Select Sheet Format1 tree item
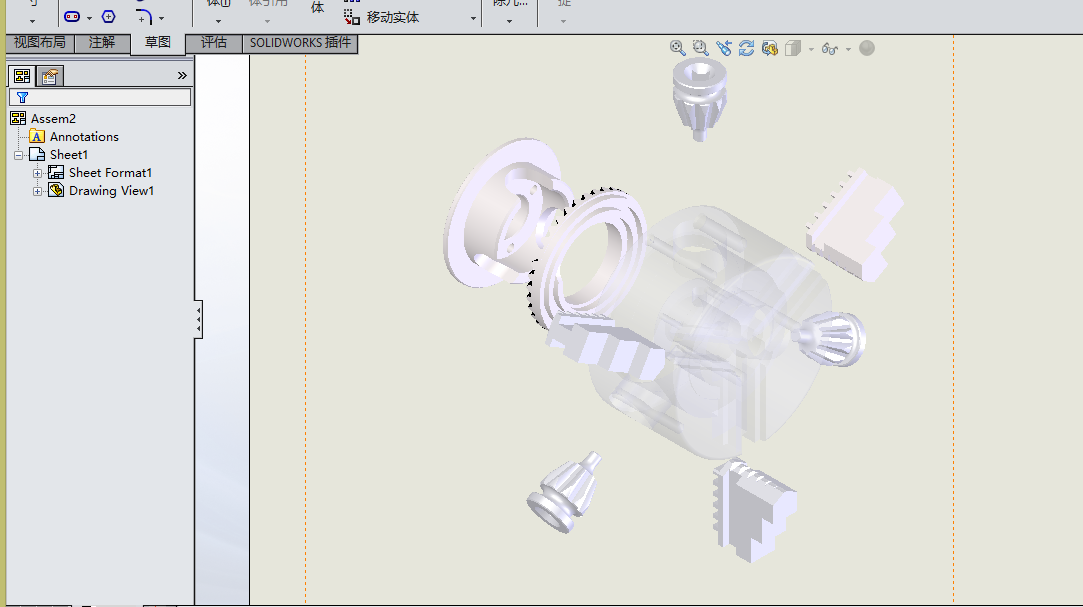 pyautogui.click(x=111, y=173)
